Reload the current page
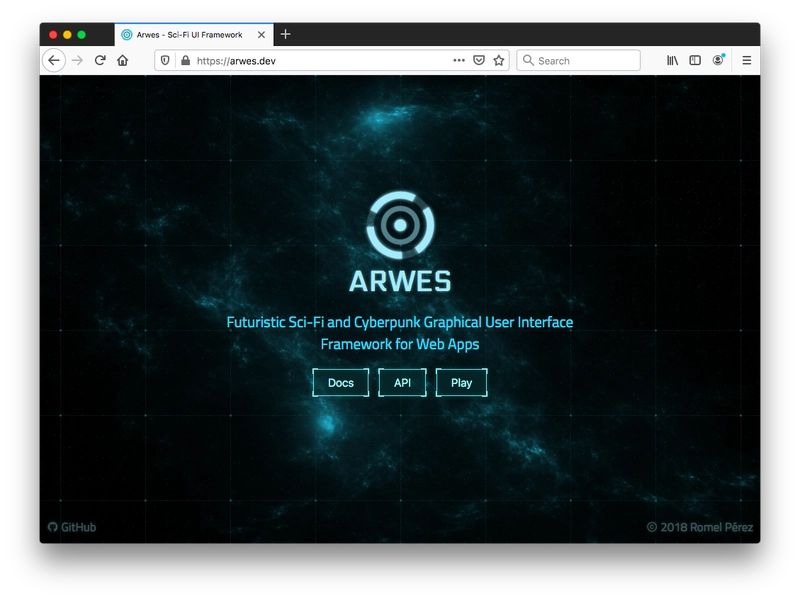Screen dimensions: 800x600 pyautogui.click(x=100, y=61)
